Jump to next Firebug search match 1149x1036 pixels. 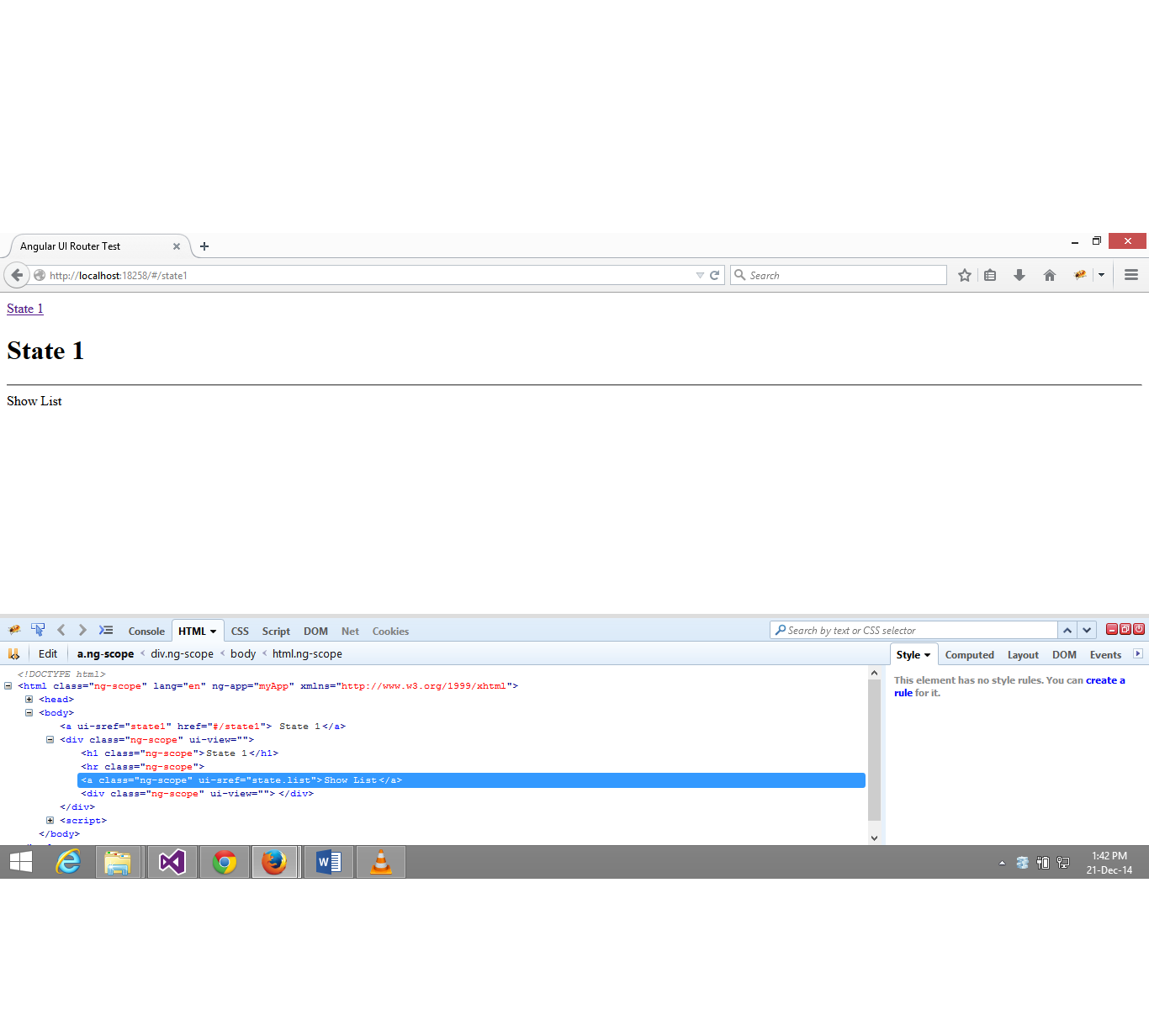[1087, 630]
